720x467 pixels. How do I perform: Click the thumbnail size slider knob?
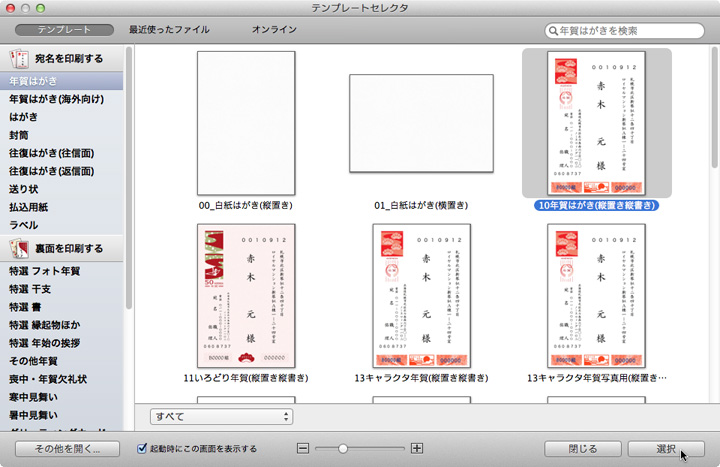pos(342,449)
